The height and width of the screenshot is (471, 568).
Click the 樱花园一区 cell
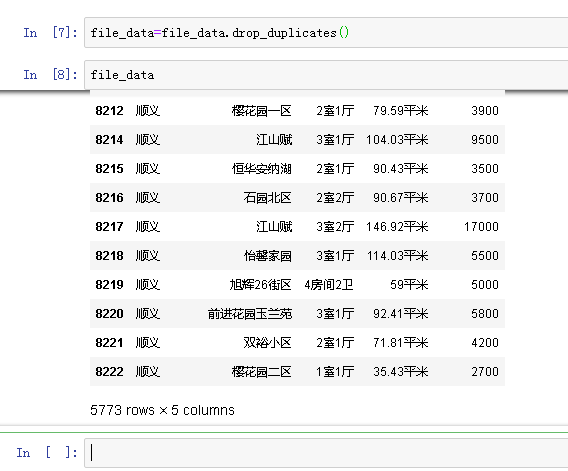[x=262, y=111]
